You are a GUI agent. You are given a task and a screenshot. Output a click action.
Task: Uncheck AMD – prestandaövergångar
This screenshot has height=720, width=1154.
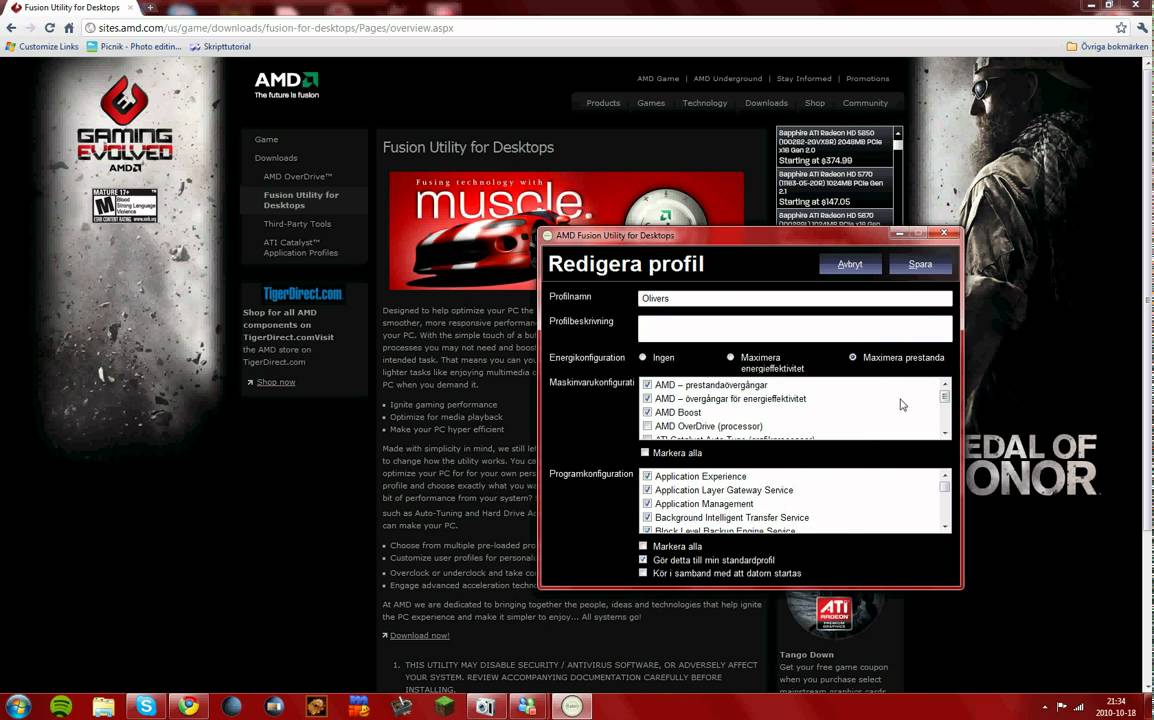(x=647, y=384)
